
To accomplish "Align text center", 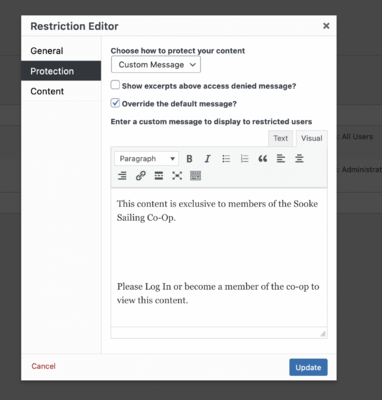I will (299, 159).
